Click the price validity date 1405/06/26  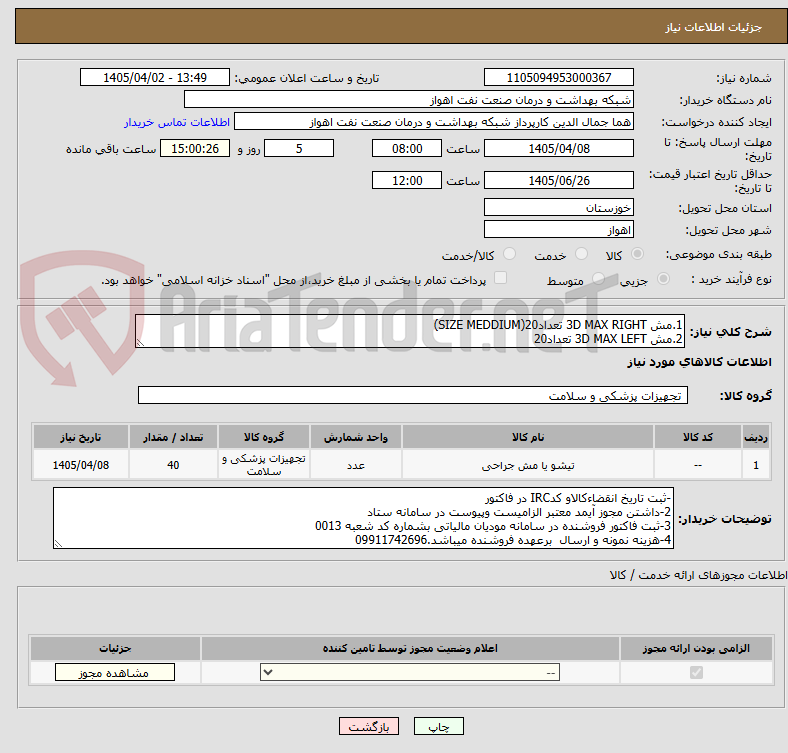(558, 180)
